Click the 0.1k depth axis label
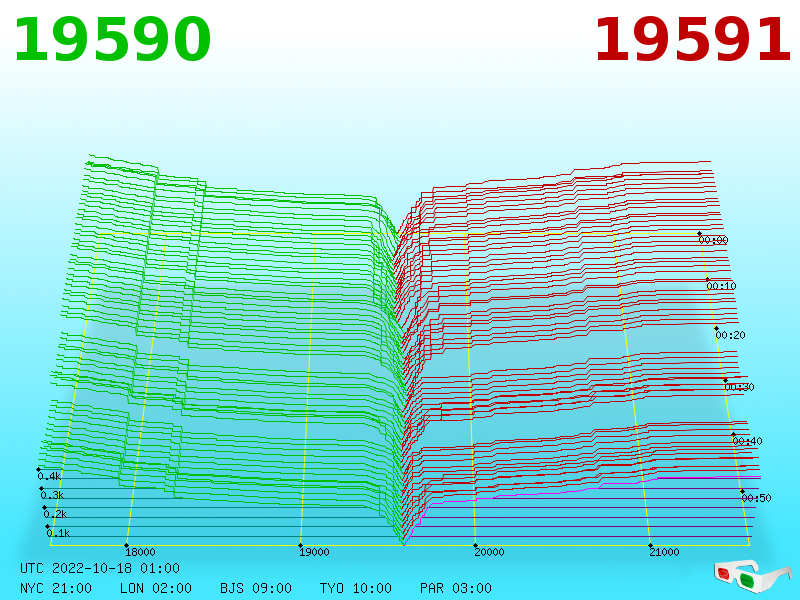800x600 pixels. [59, 533]
